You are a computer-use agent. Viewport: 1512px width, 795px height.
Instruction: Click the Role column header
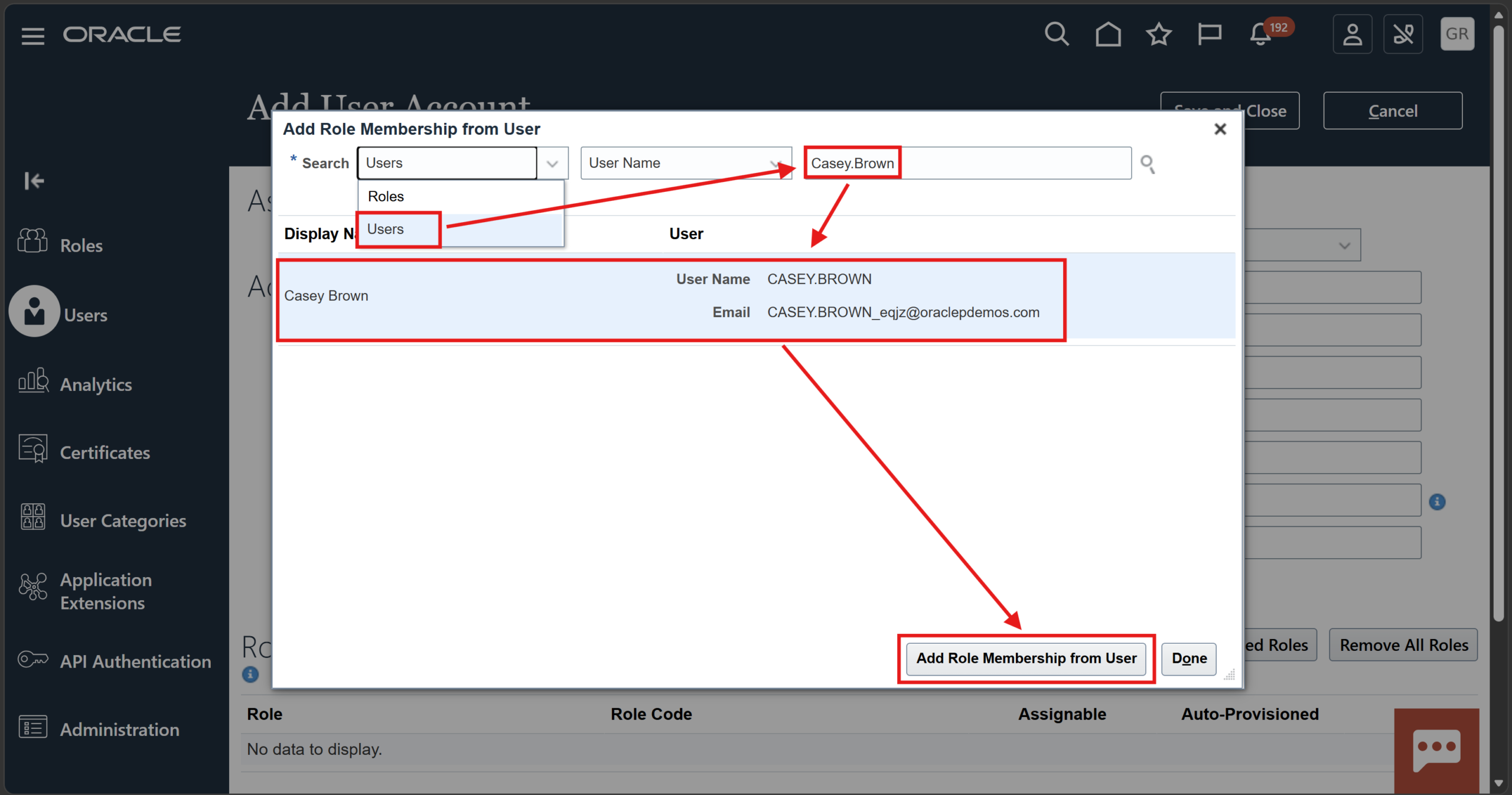coord(265,715)
